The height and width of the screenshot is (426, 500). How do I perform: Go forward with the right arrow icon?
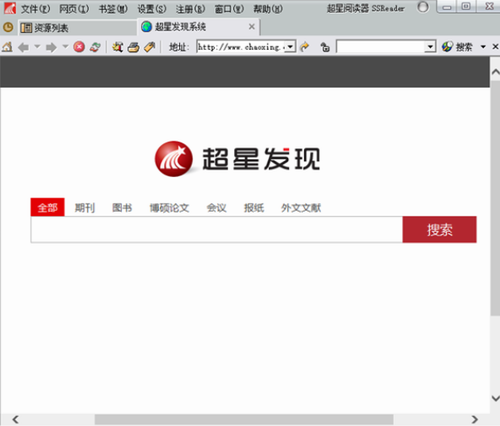coord(51,47)
